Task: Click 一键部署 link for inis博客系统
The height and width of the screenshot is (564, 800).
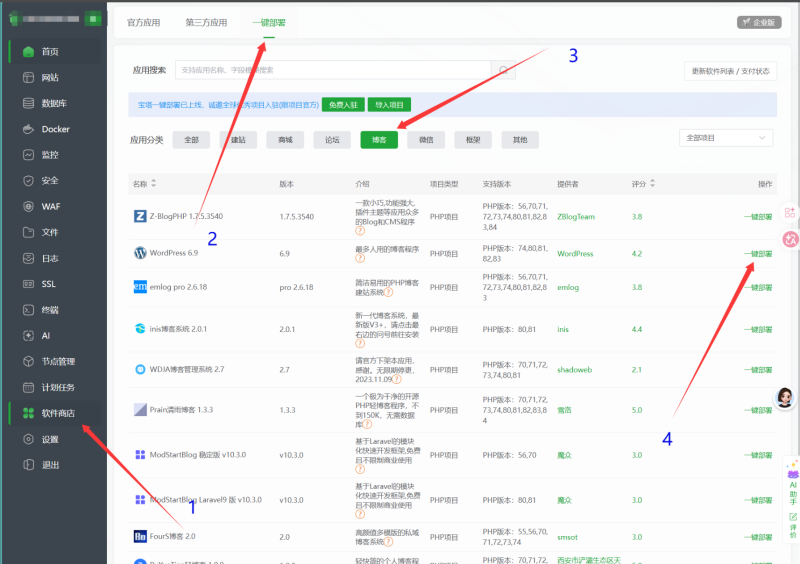Action: pyautogui.click(x=758, y=329)
